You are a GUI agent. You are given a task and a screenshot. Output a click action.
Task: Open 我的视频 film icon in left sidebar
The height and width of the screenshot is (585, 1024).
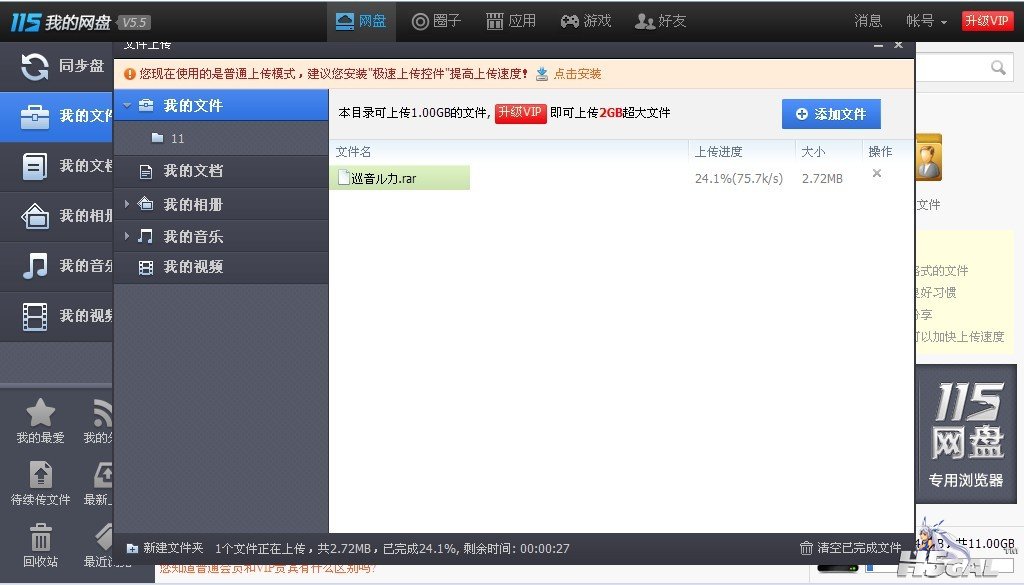pos(35,317)
